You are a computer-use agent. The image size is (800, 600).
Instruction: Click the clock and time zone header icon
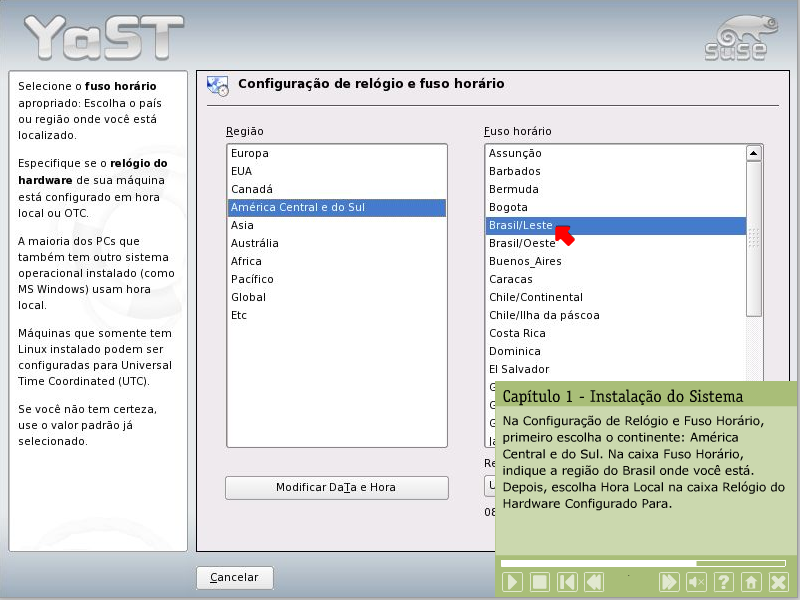point(217,86)
